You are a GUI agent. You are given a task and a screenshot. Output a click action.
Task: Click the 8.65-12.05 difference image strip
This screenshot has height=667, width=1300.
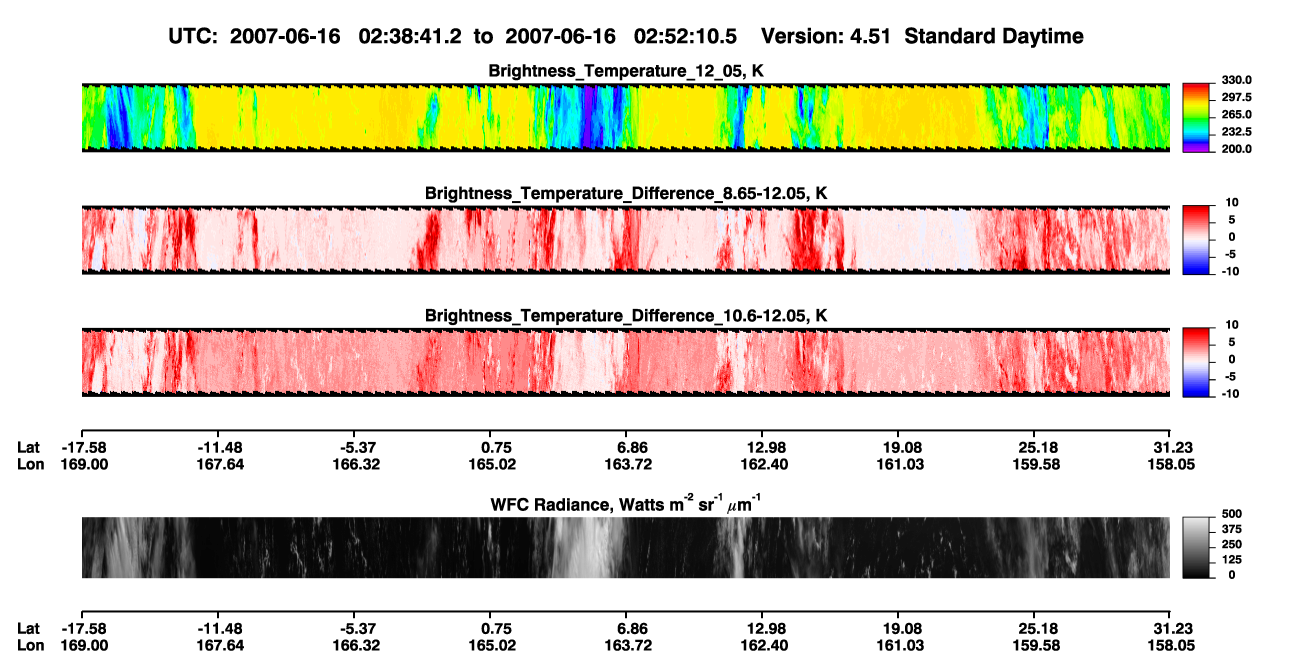pyautogui.click(x=625, y=240)
